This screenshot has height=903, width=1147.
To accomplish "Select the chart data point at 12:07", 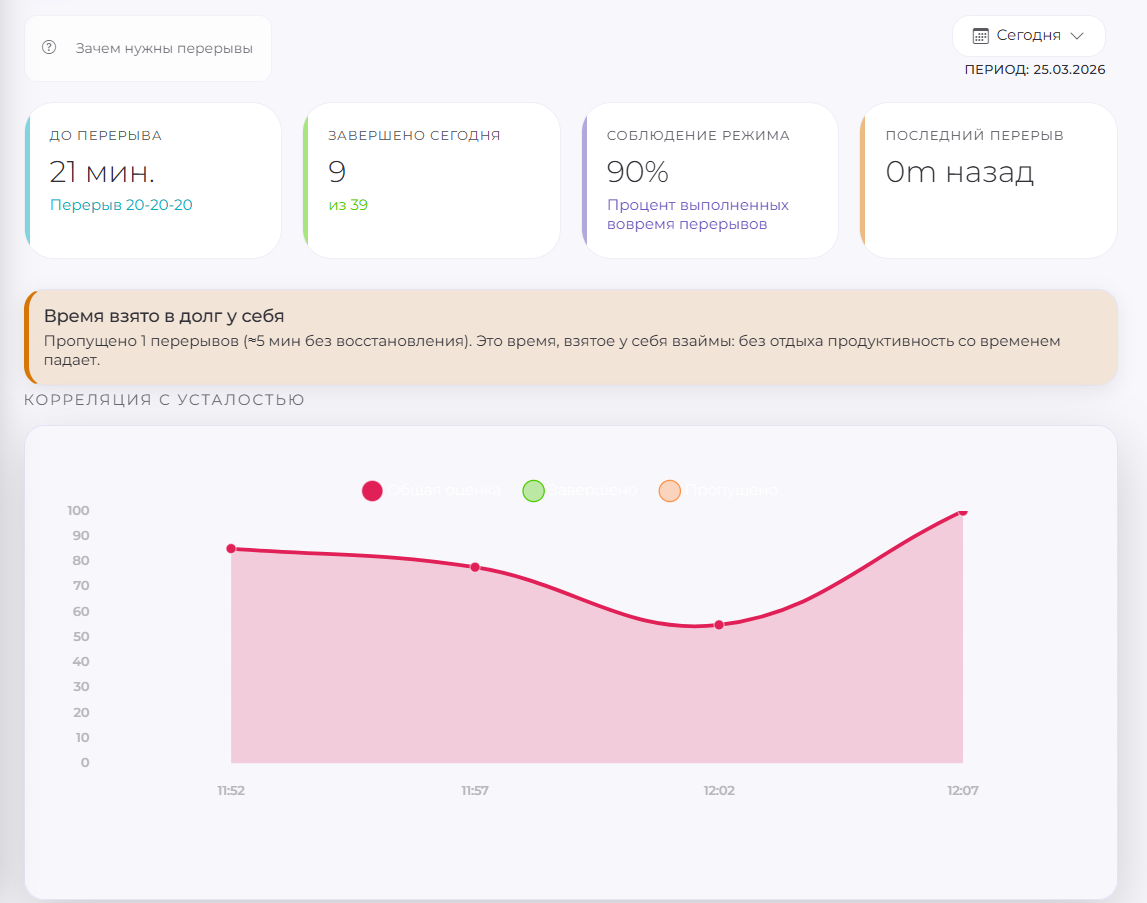I will pos(963,512).
